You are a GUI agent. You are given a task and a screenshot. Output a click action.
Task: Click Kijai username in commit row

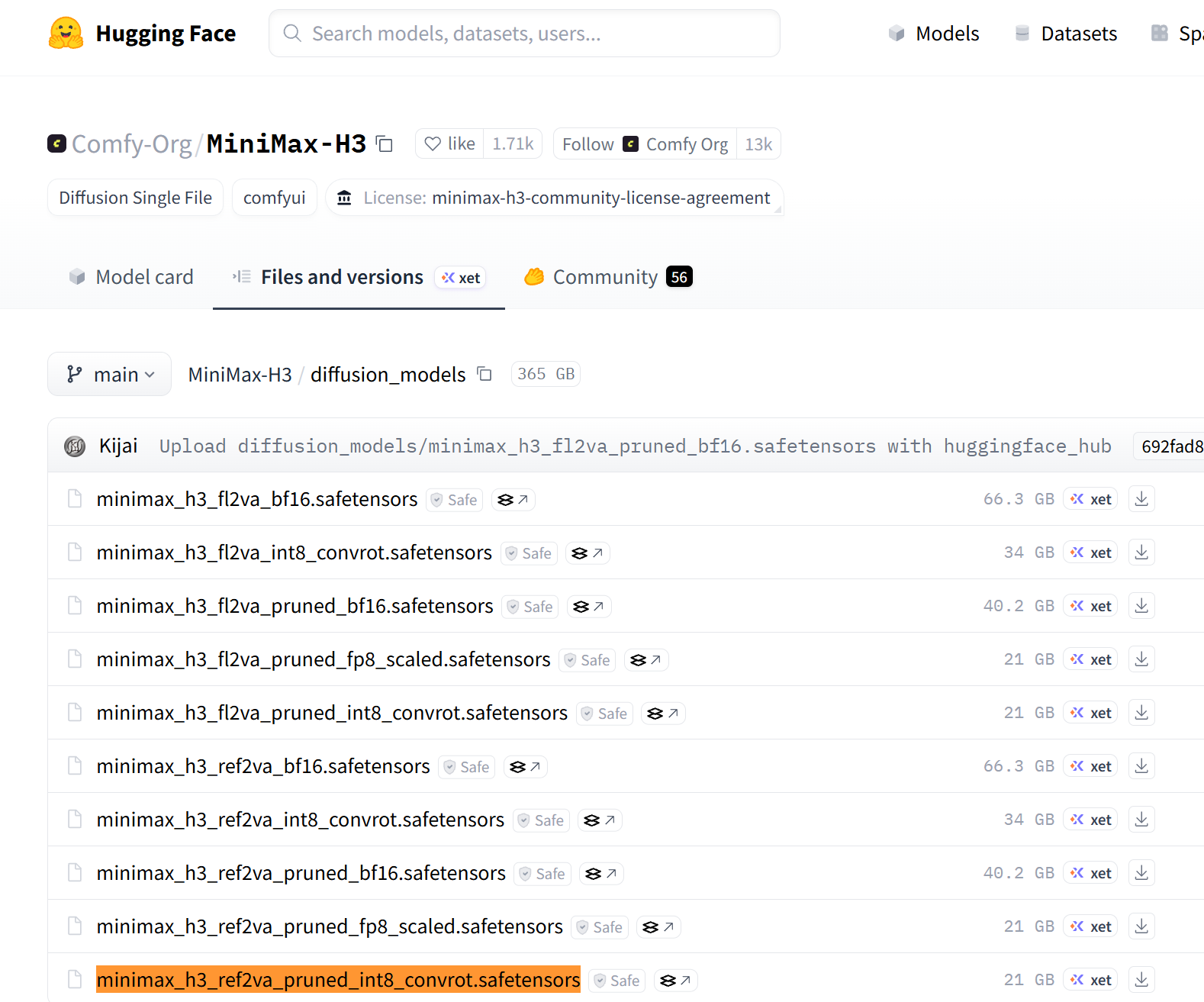click(118, 446)
